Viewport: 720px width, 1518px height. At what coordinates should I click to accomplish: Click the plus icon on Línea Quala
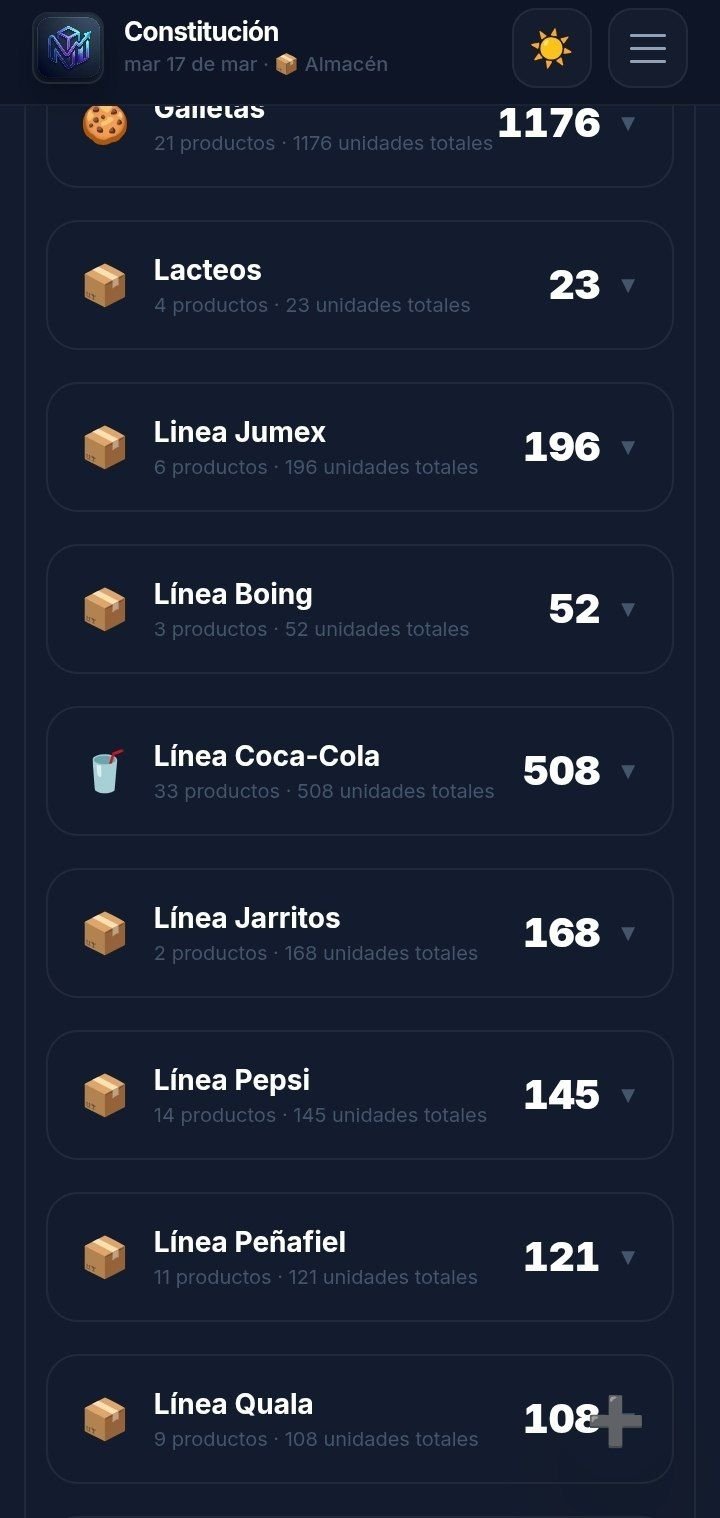[x=616, y=1420]
